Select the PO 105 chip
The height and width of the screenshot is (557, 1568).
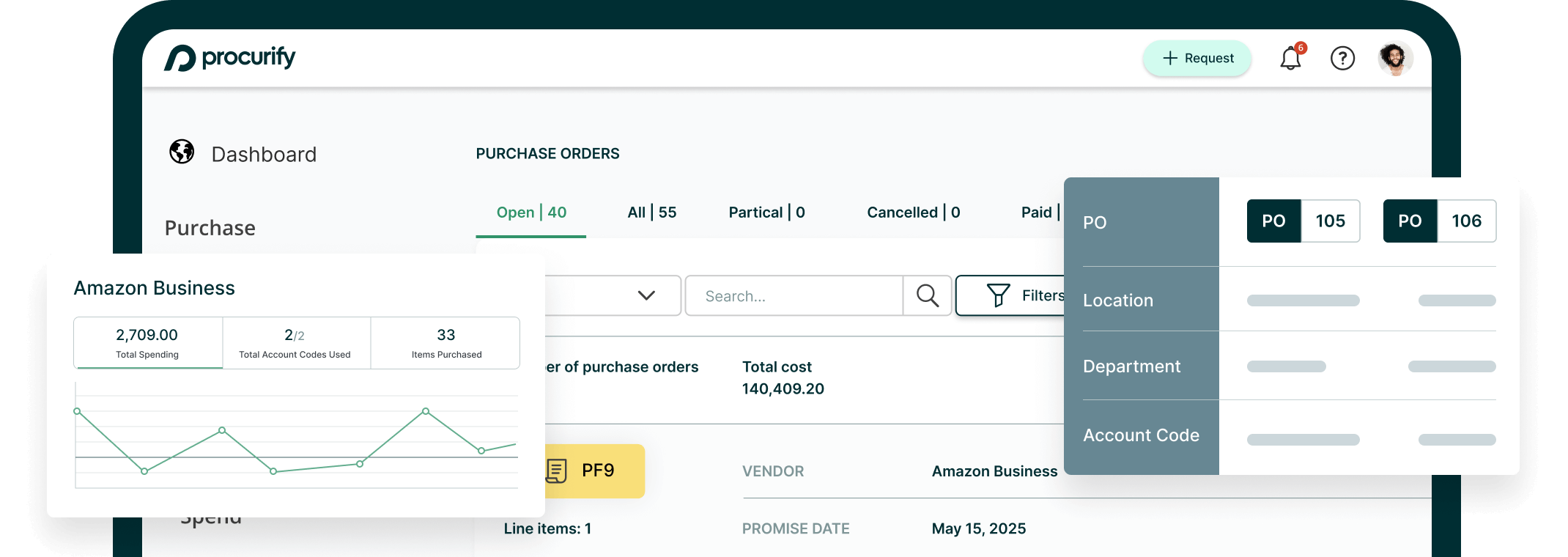coord(1303,221)
